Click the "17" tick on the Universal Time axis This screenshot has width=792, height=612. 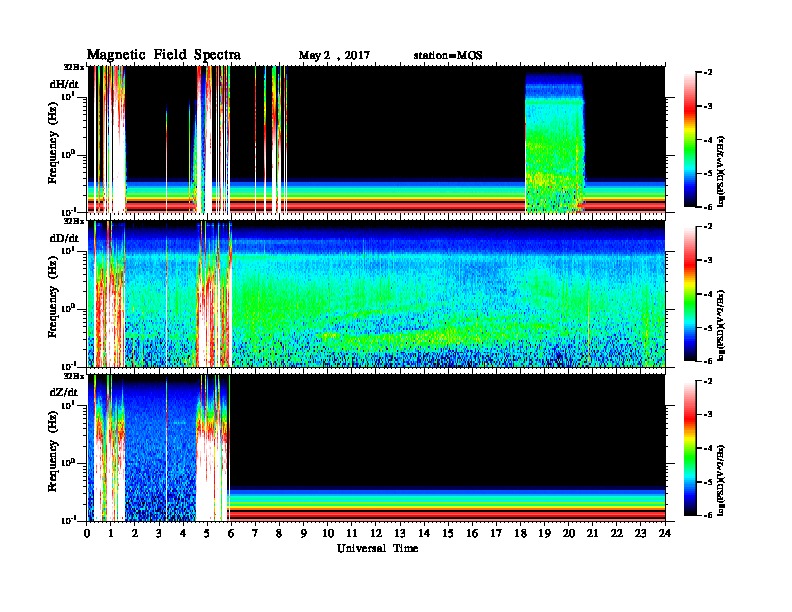click(x=497, y=534)
